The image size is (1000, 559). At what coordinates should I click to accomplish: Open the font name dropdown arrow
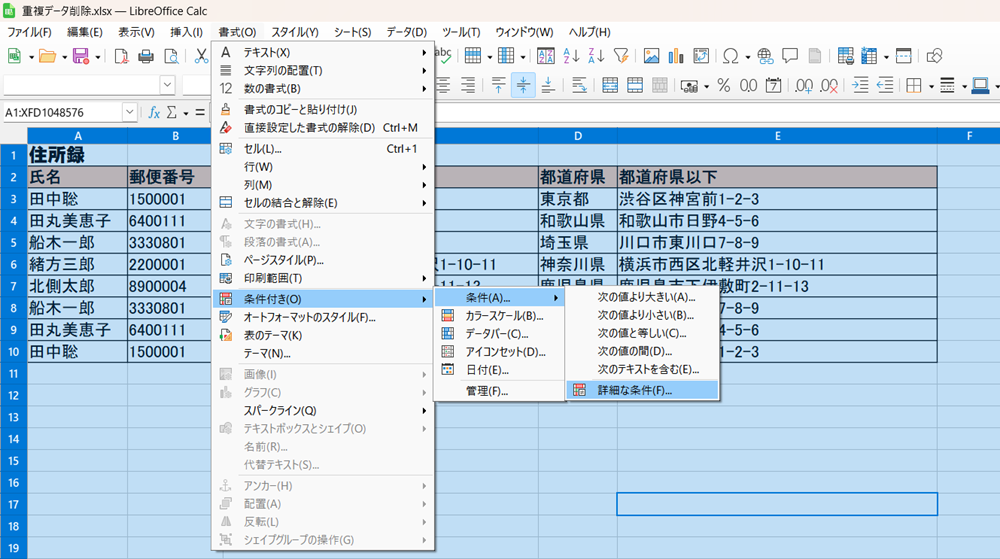[x=166, y=86]
